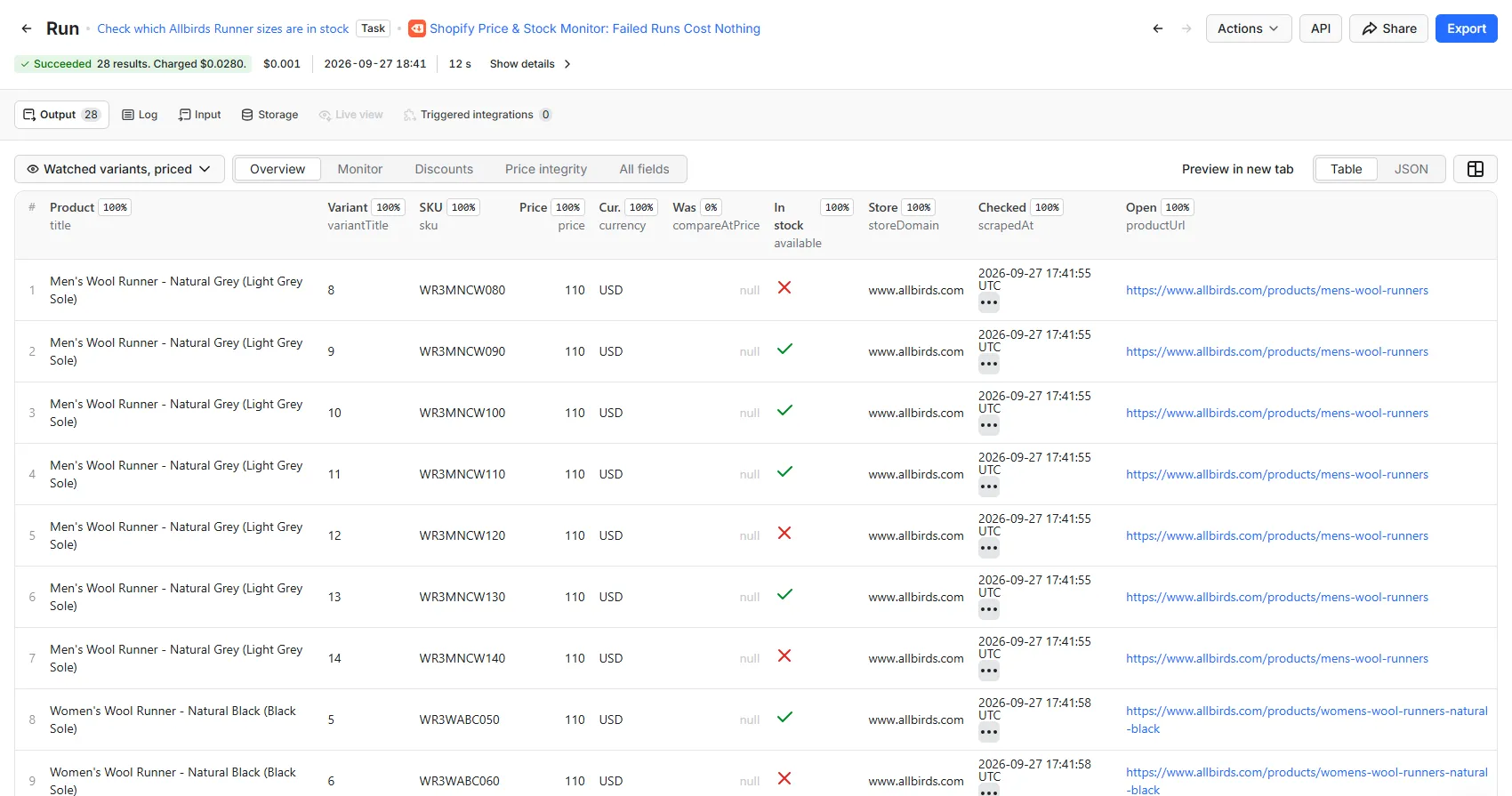Click green in-stock check for WR3MNCW110
This screenshot has width=1512, height=796.
point(784,471)
